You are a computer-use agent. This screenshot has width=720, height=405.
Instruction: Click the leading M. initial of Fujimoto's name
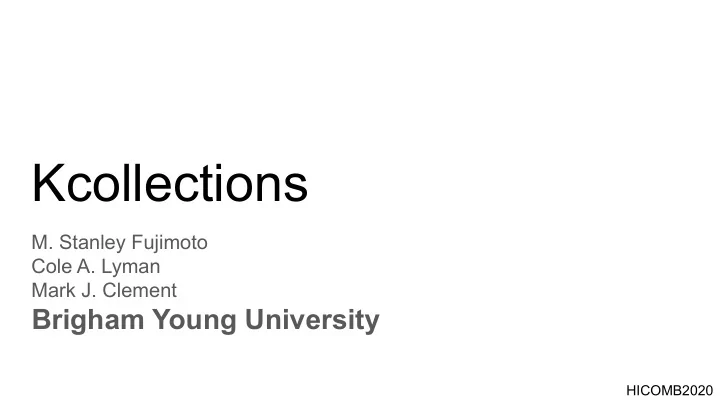pos(43,242)
